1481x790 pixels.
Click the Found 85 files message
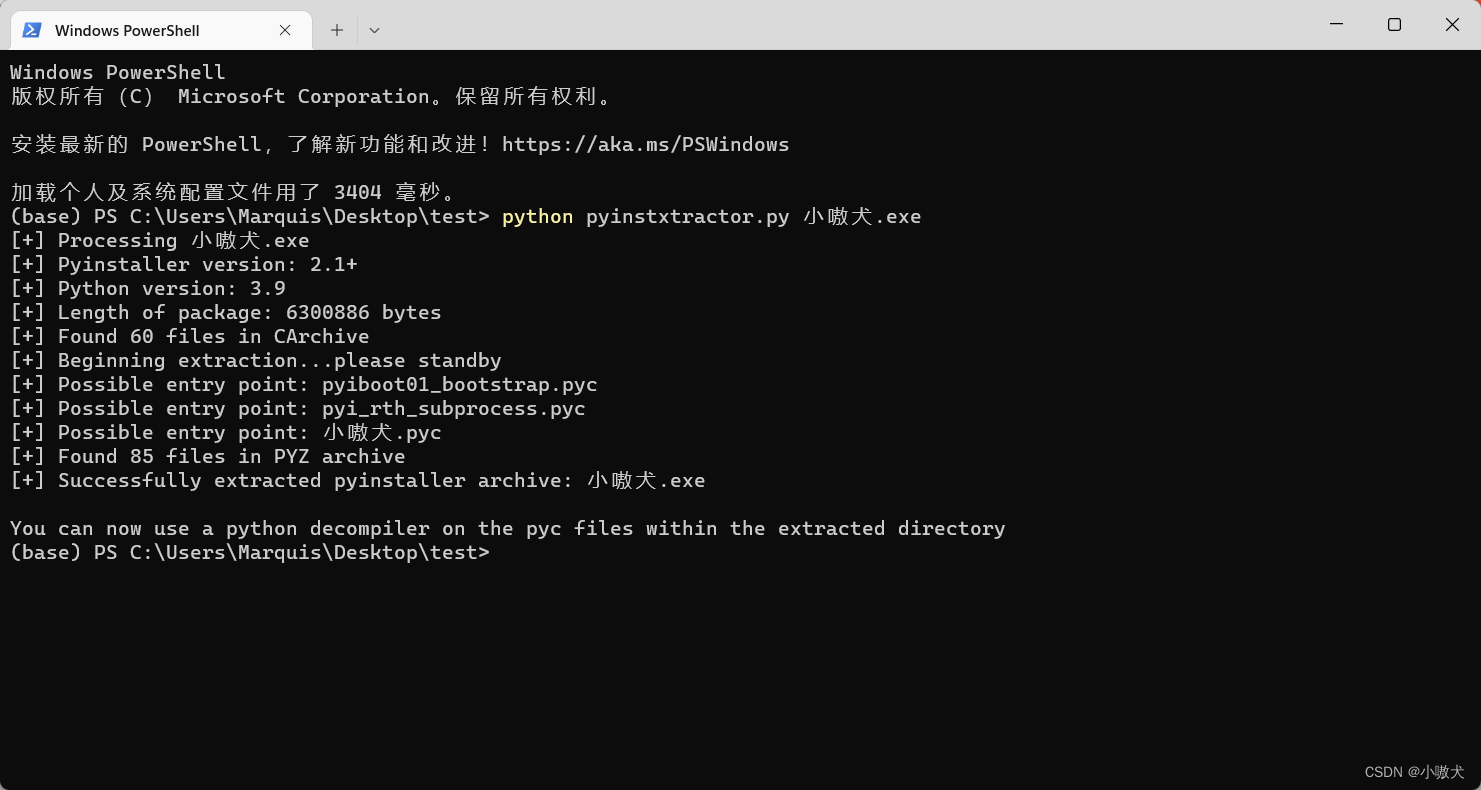(207, 456)
